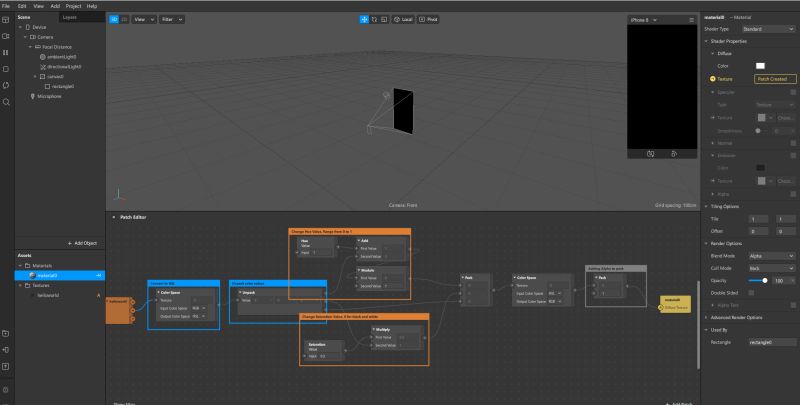Click the settings icon at bottom of sidebar
Viewport: 800px width, 405px height.
click(x=6, y=390)
